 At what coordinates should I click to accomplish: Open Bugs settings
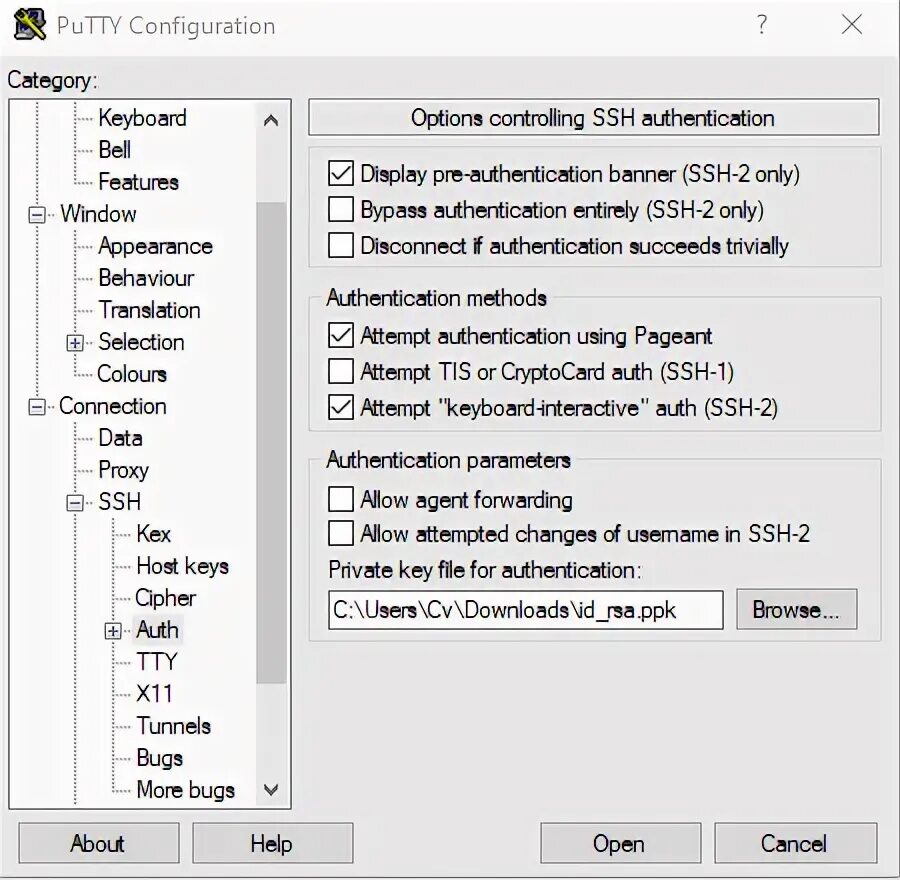click(x=160, y=759)
